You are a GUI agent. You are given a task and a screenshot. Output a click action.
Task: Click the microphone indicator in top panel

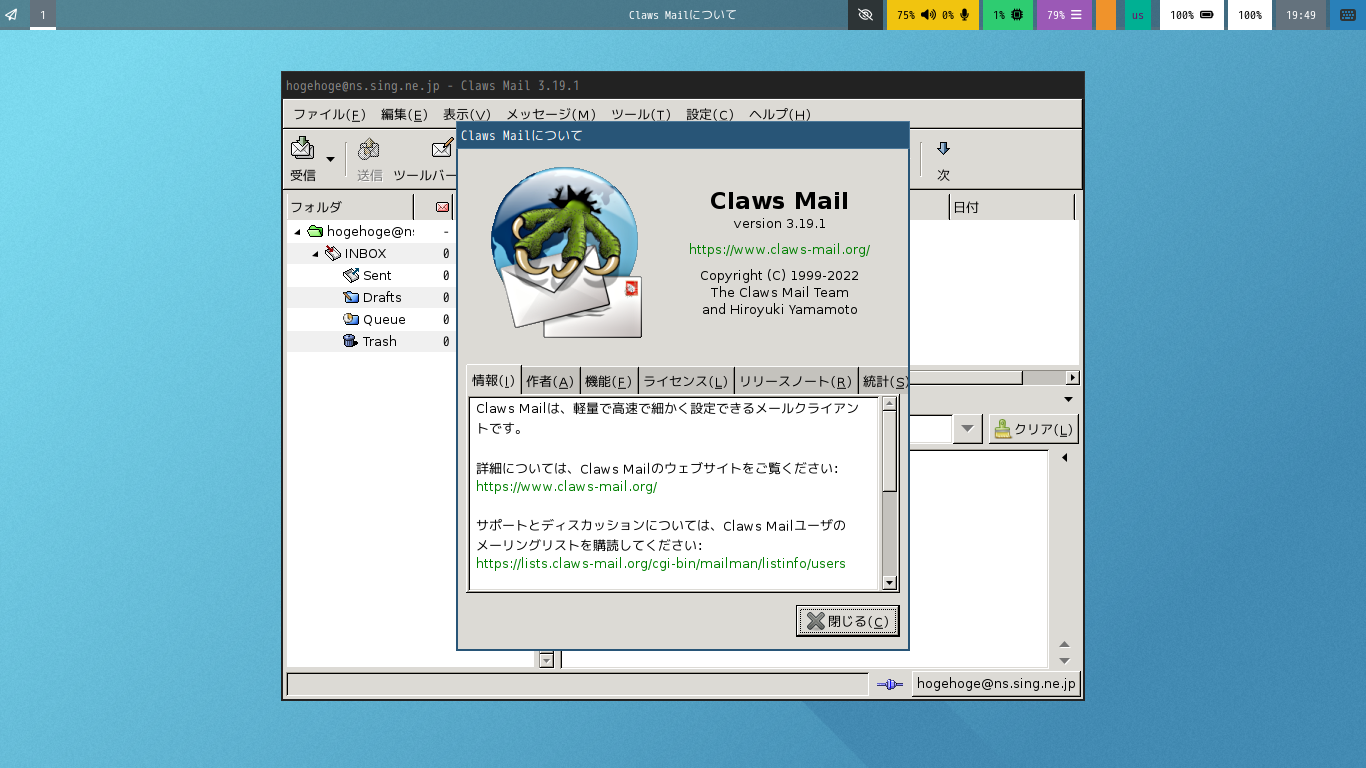(x=965, y=15)
